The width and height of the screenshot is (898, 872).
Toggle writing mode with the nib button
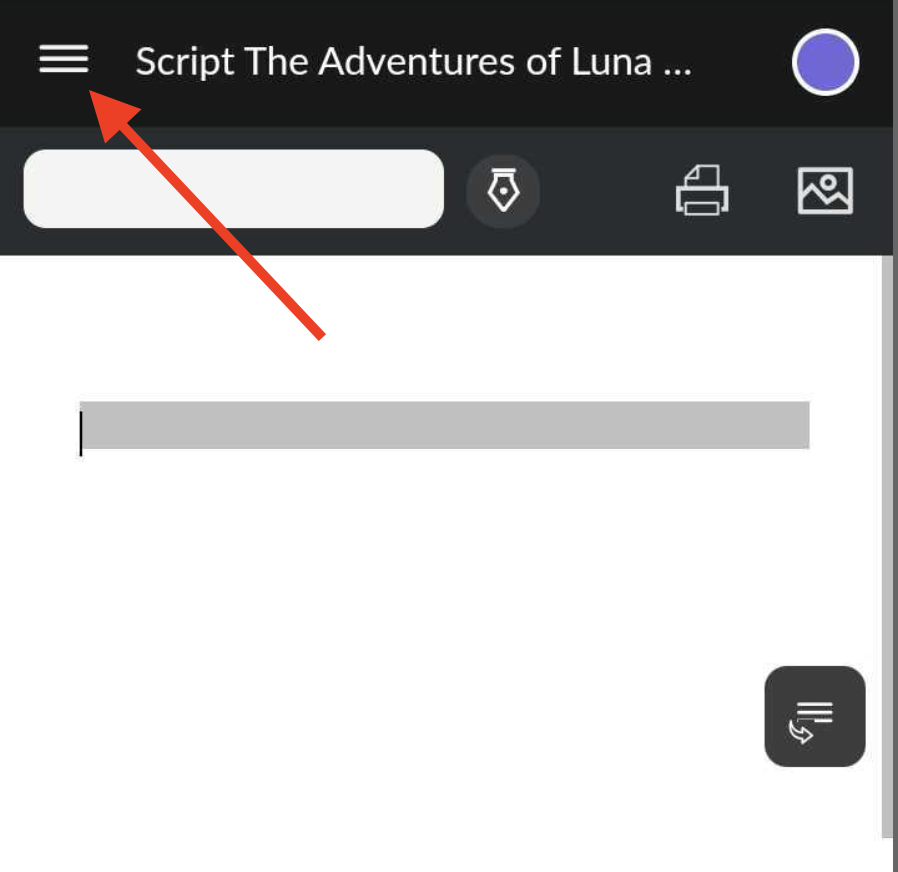(503, 191)
